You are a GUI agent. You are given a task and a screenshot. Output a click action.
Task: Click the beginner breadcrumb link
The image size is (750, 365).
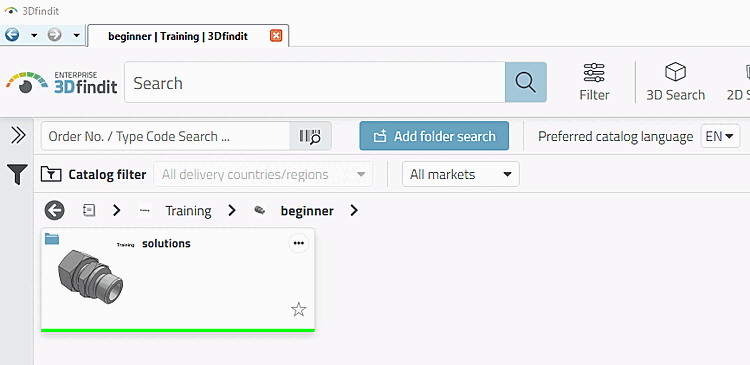(x=307, y=211)
